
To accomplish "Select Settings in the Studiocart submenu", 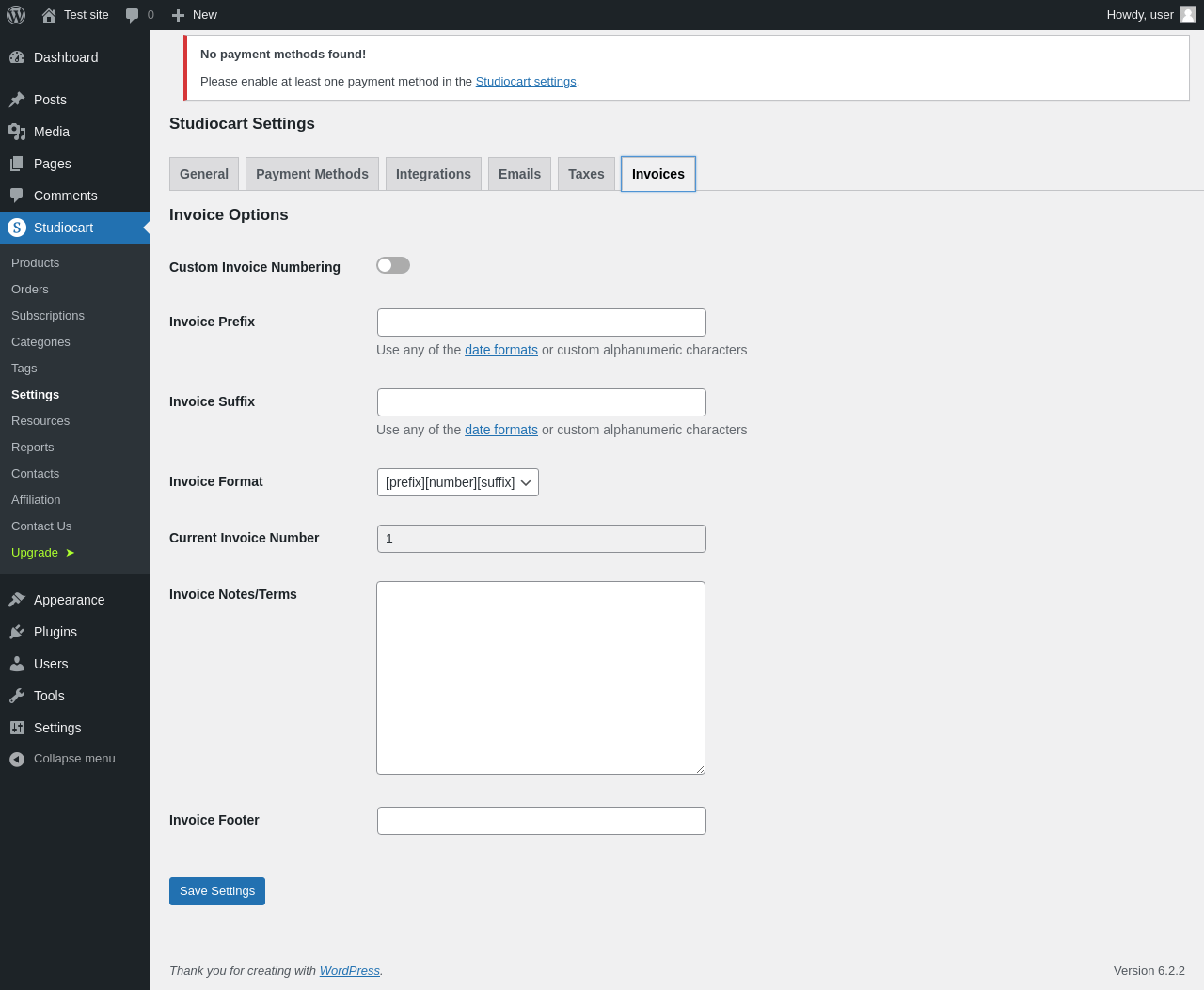I will 75,395.
